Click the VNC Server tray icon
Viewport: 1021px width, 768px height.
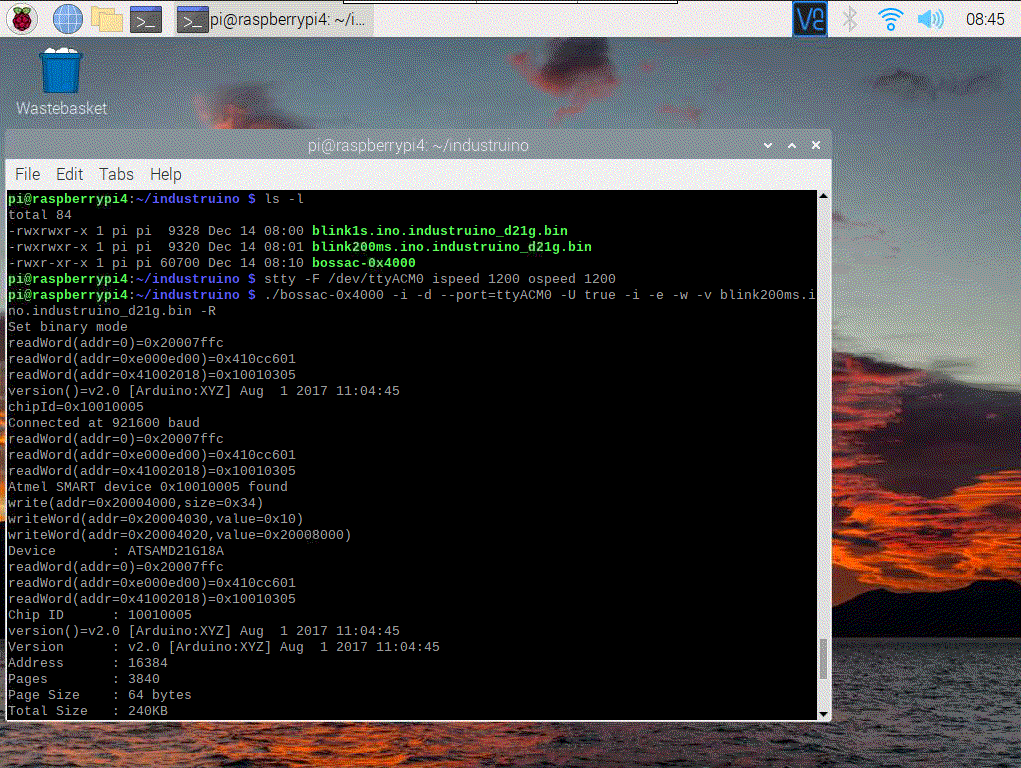tap(809, 18)
